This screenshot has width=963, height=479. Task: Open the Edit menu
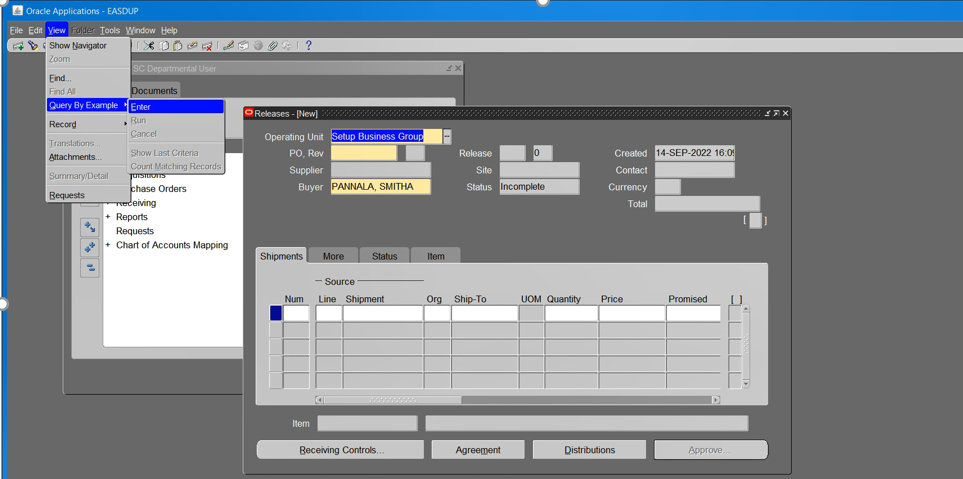[x=35, y=30]
